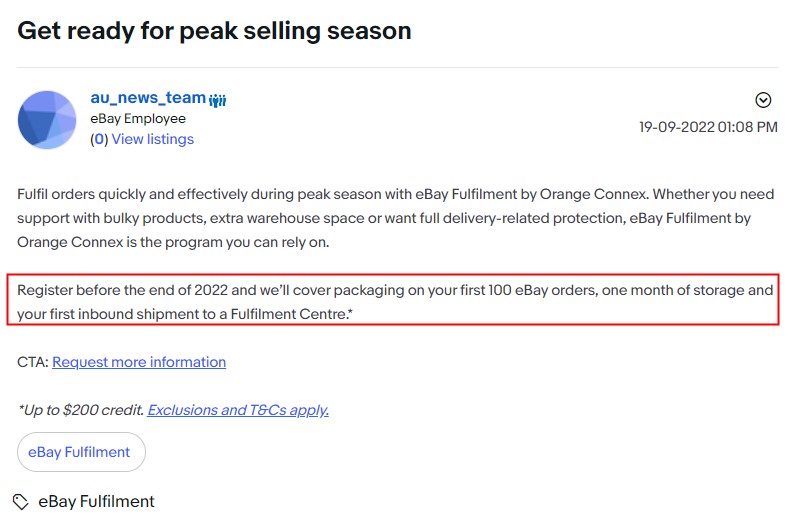Open the au_news_team user profile link
The image size is (796, 518).
148,97
